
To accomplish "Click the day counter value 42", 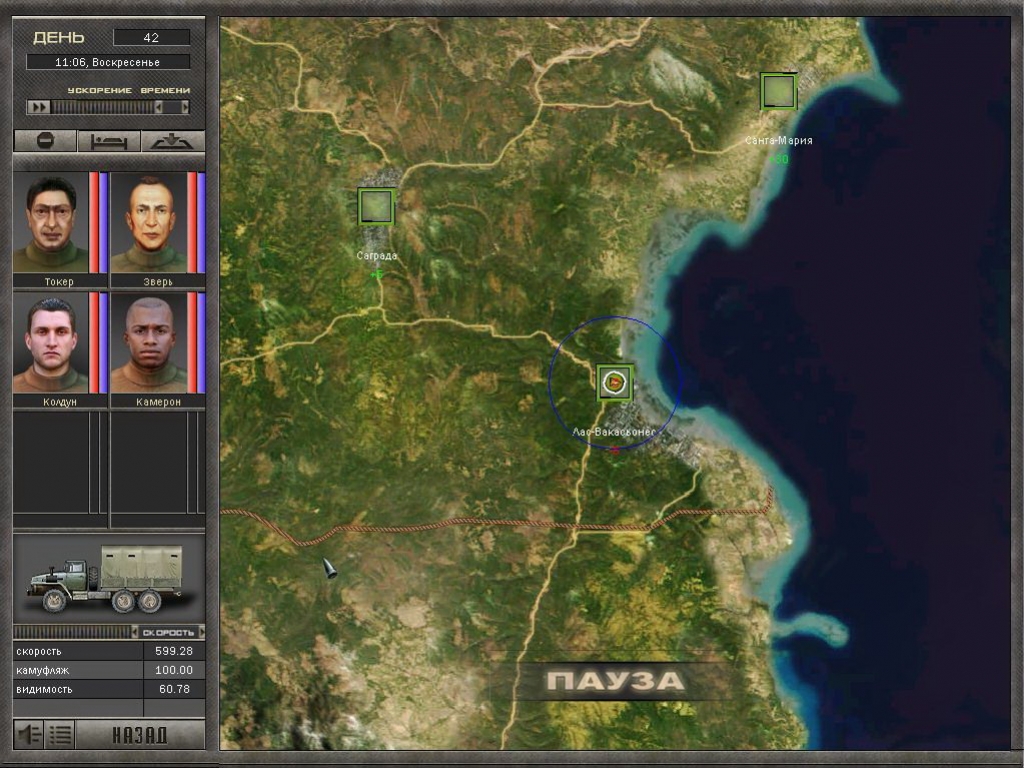I will pyautogui.click(x=152, y=37).
